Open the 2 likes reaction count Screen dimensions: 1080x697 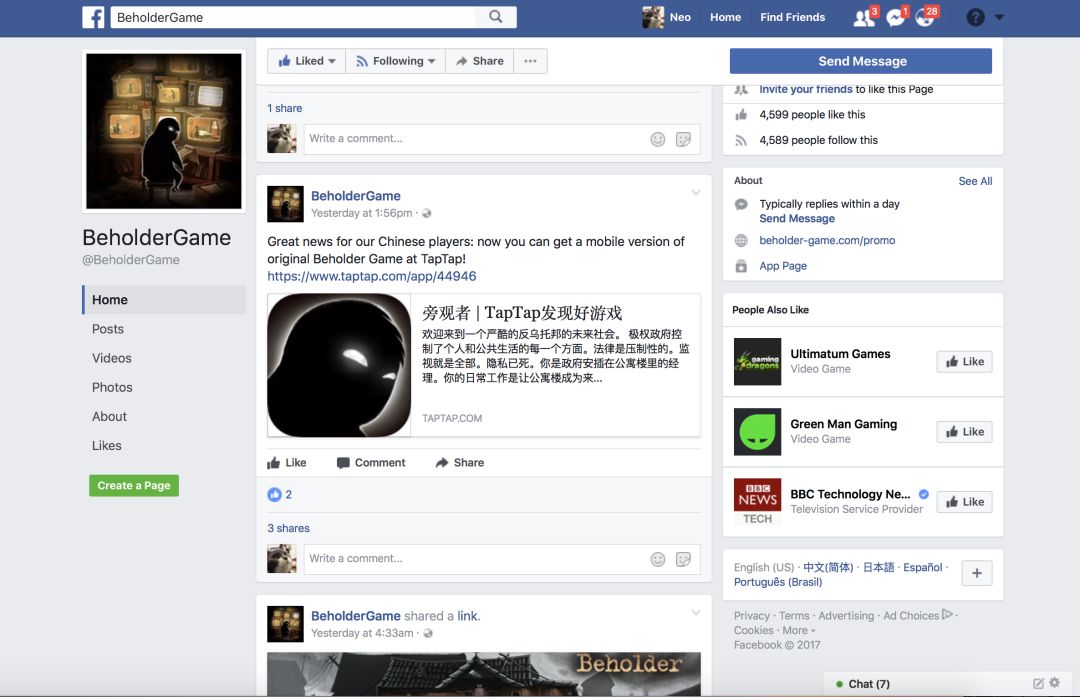280,495
